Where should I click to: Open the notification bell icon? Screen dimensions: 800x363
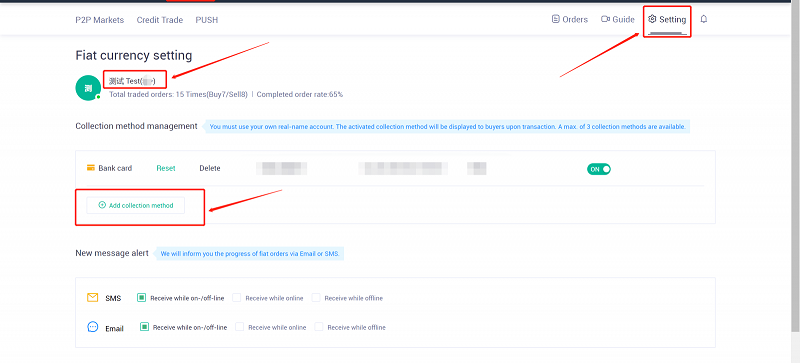tap(704, 19)
